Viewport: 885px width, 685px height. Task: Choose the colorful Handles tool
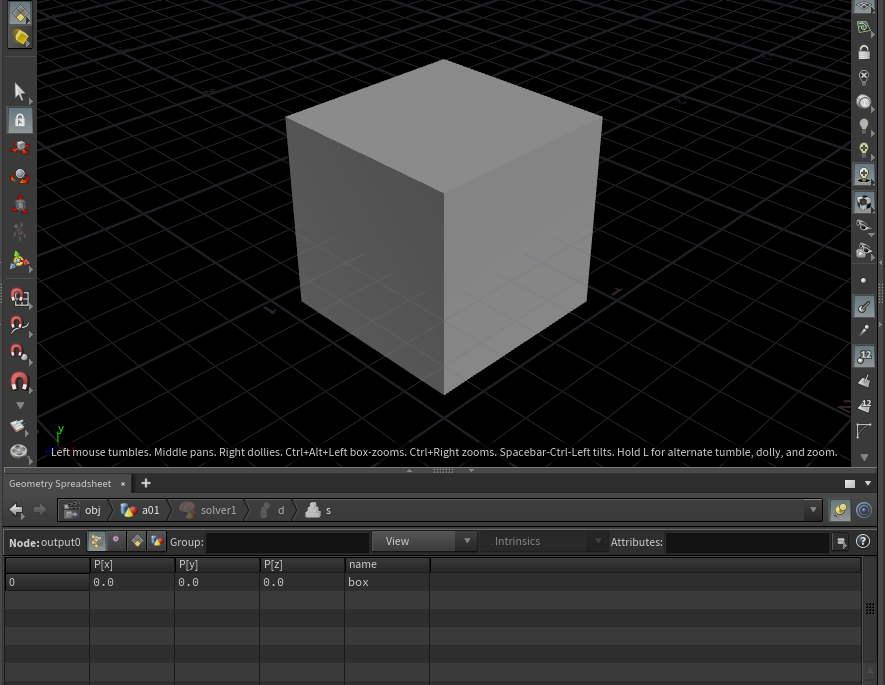pos(20,260)
